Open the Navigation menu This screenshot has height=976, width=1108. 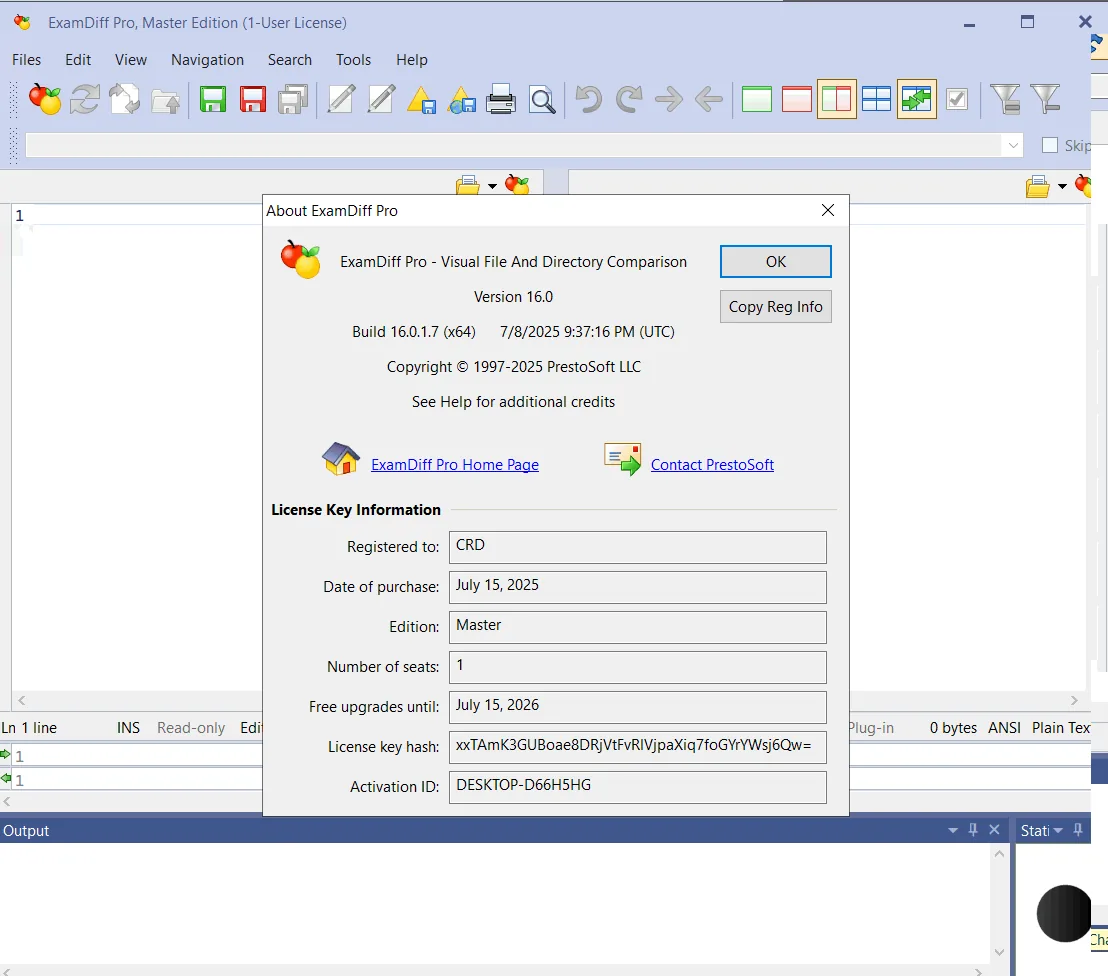(x=207, y=60)
